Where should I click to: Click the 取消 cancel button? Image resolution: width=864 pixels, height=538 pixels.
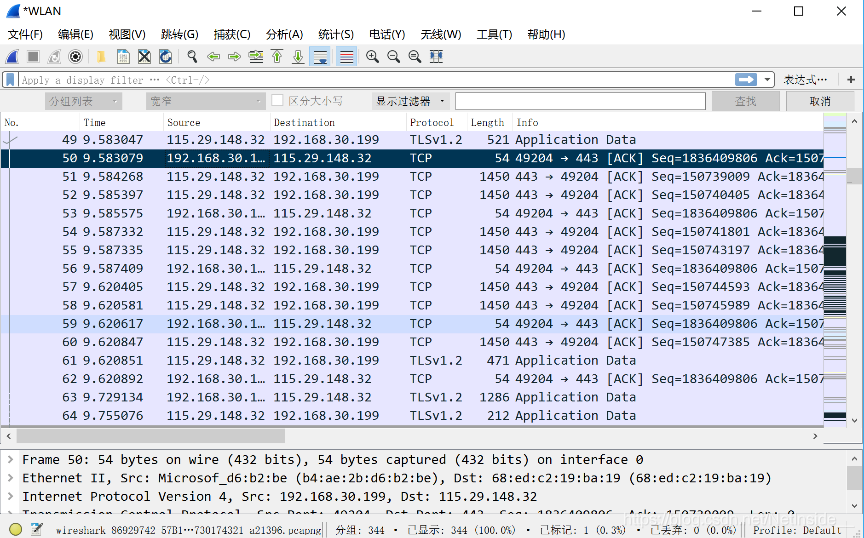(x=820, y=101)
